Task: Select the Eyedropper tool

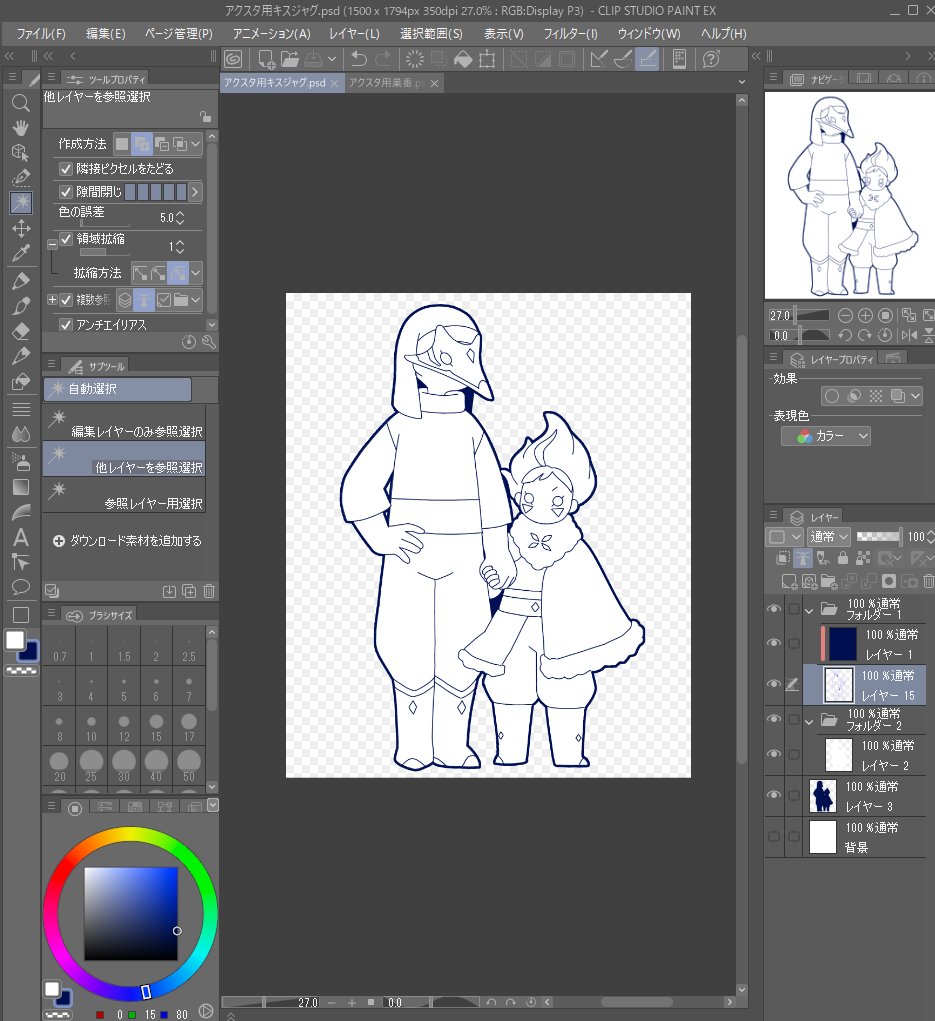Action: click(21, 253)
